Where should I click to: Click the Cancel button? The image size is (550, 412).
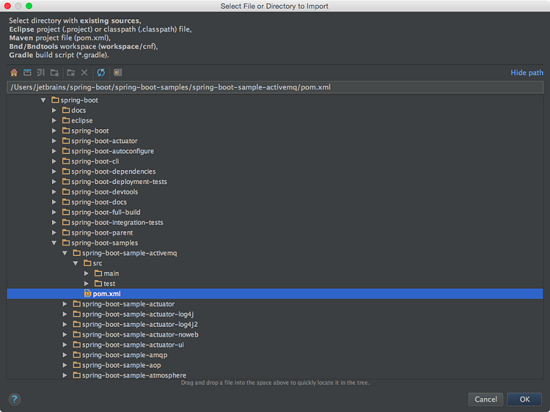pos(485,399)
